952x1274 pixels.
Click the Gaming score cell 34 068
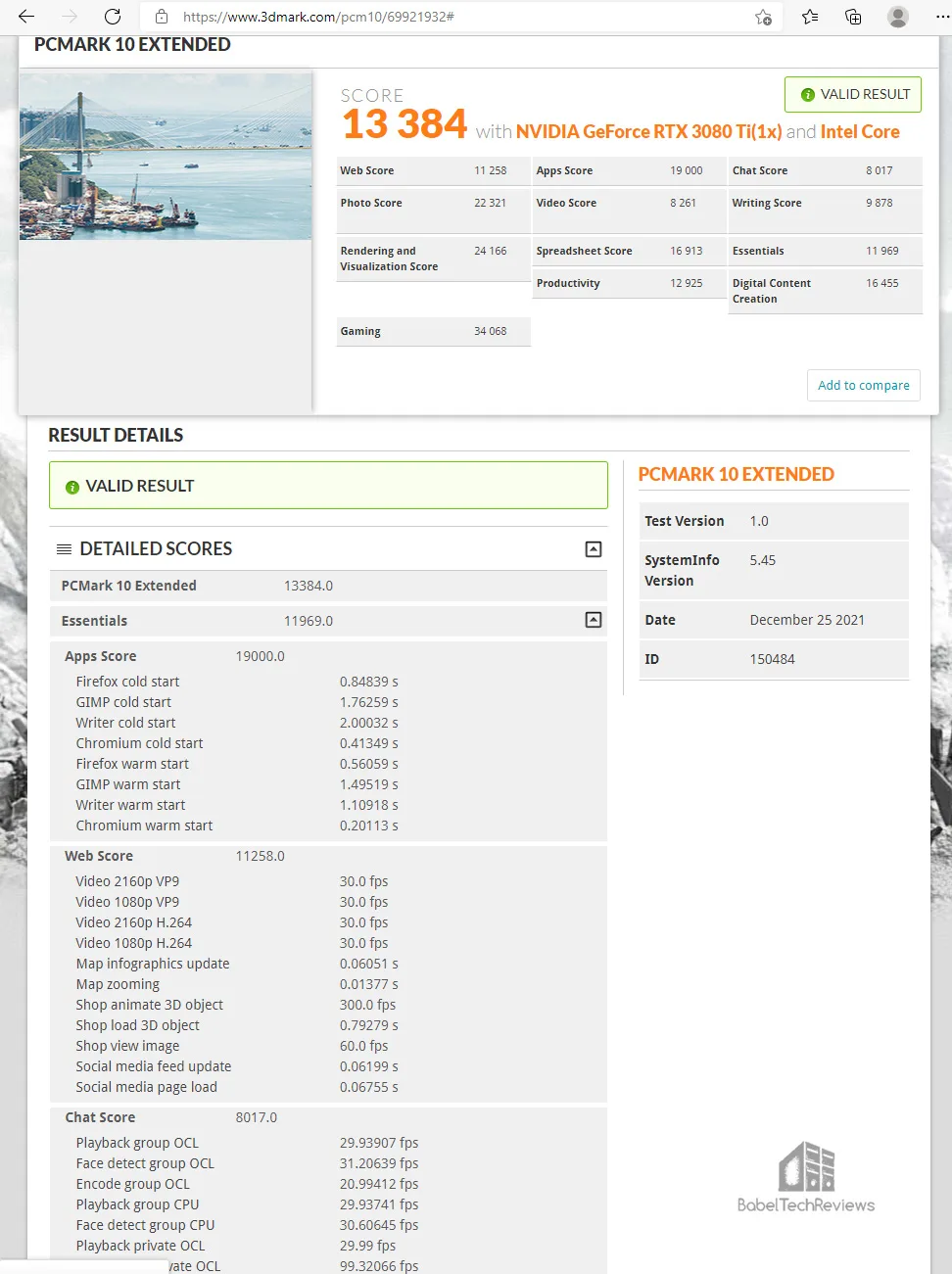pyautogui.click(x=434, y=331)
